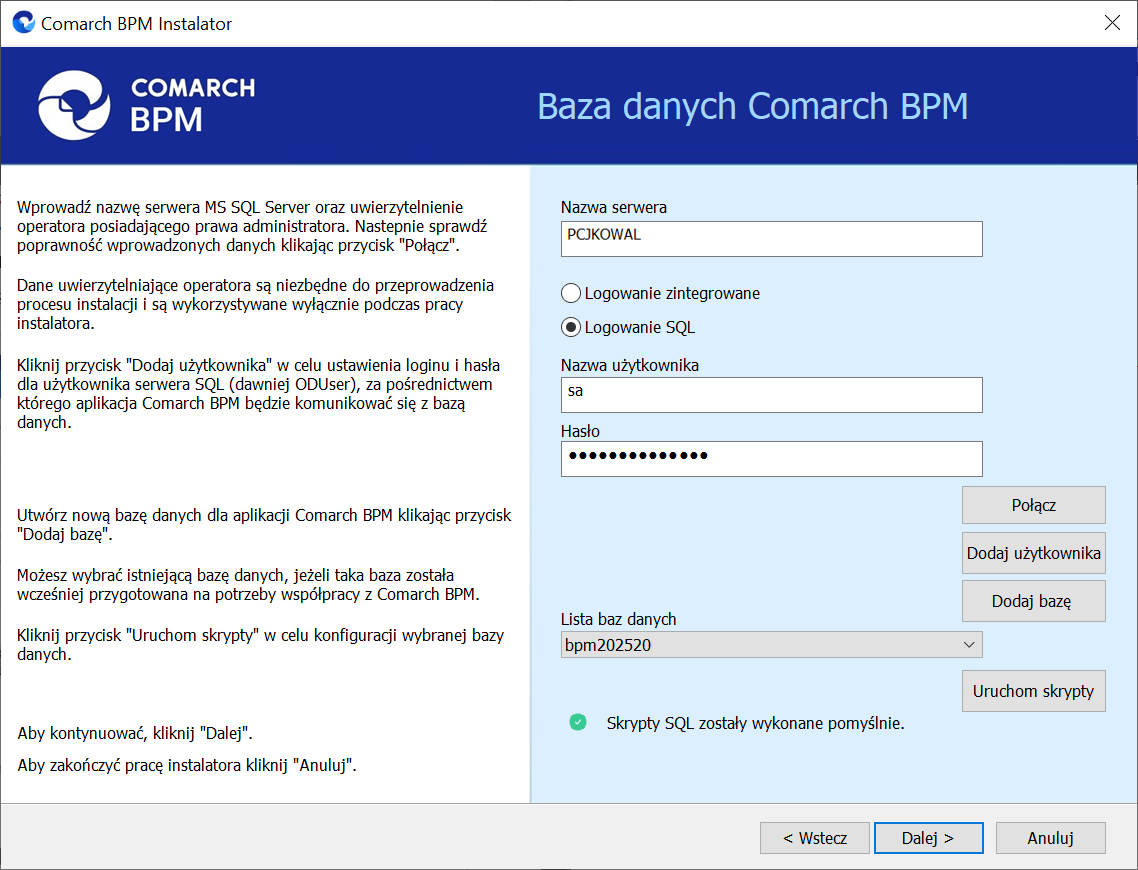This screenshot has height=870, width=1138.
Task: Click the Połącz button
Action: (1033, 505)
